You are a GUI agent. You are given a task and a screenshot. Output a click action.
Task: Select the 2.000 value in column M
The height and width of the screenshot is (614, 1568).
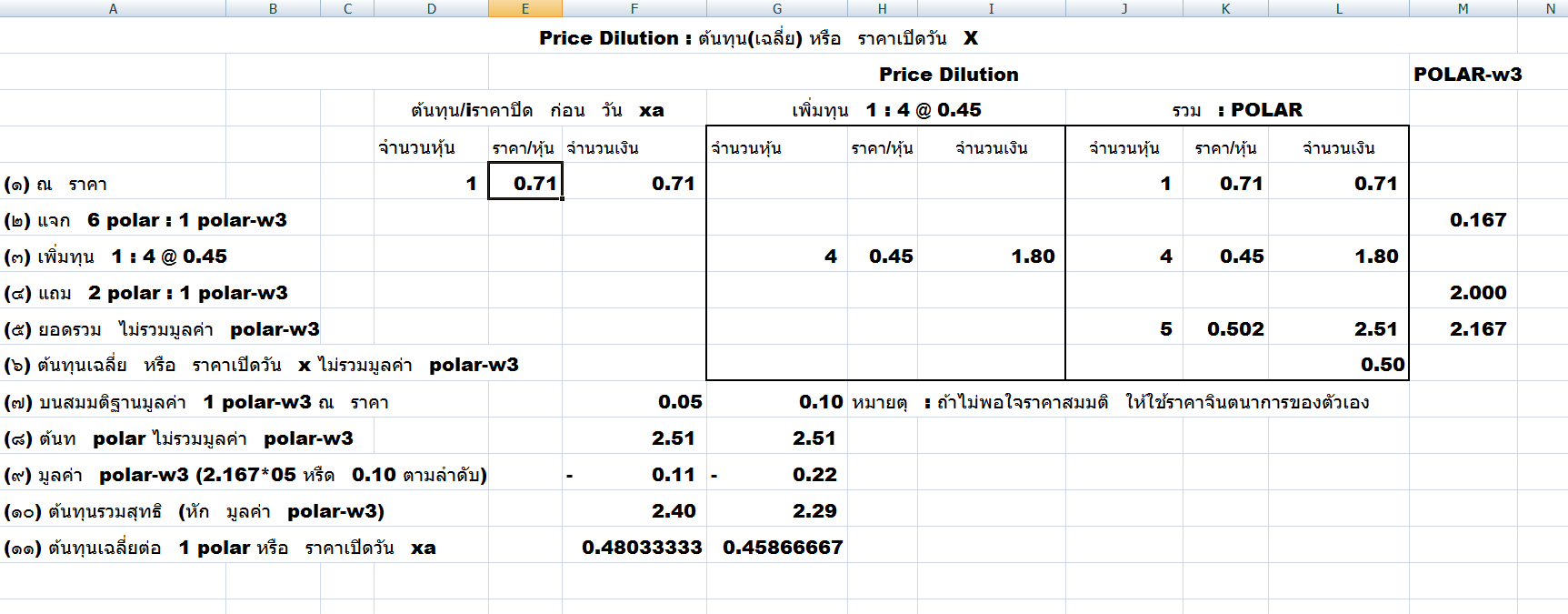coord(1478,293)
